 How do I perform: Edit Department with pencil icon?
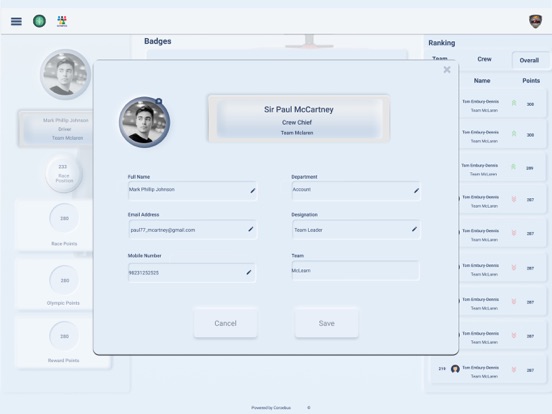416,190
